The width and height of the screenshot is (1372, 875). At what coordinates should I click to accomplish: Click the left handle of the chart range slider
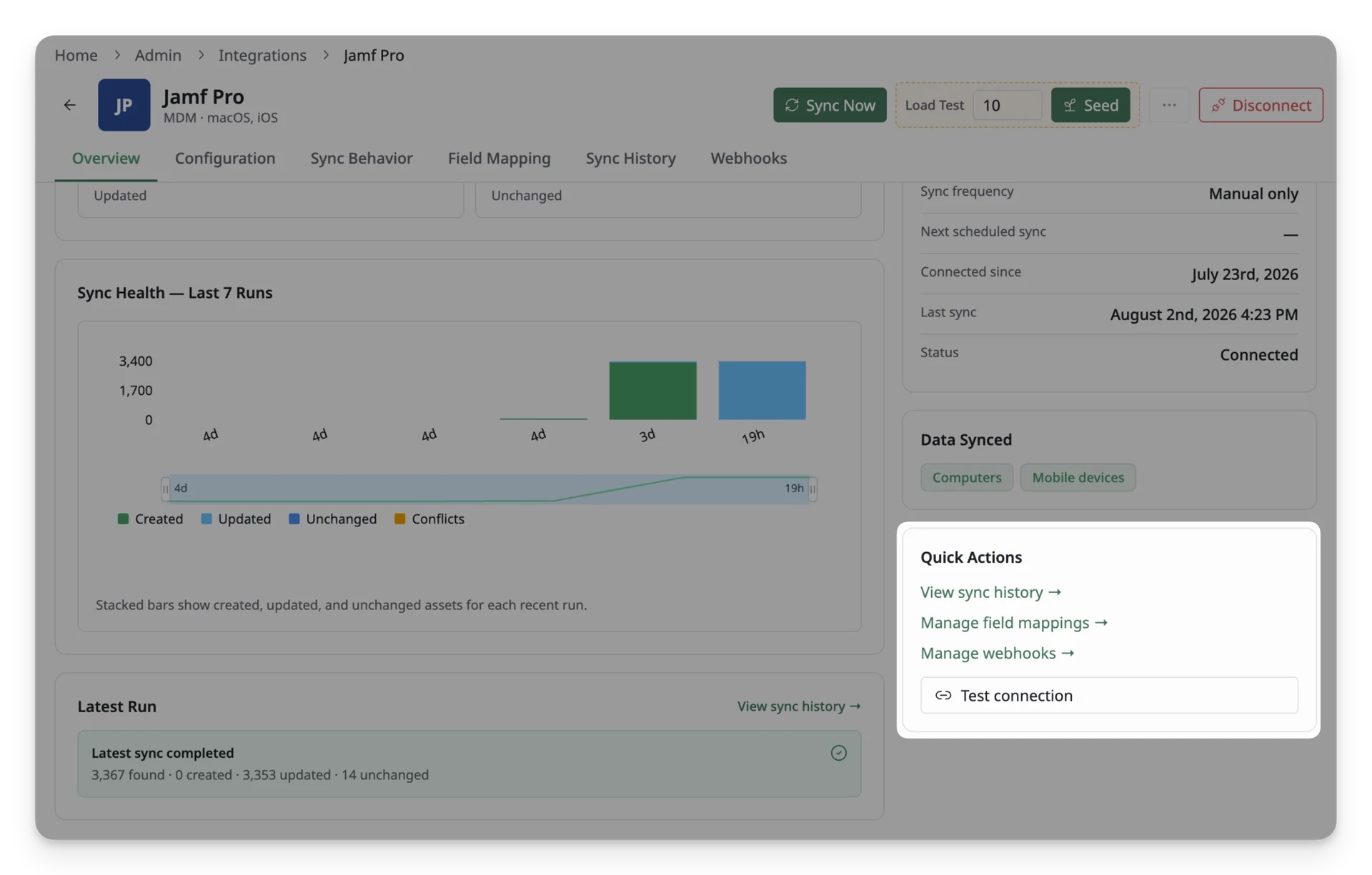tap(165, 489)
